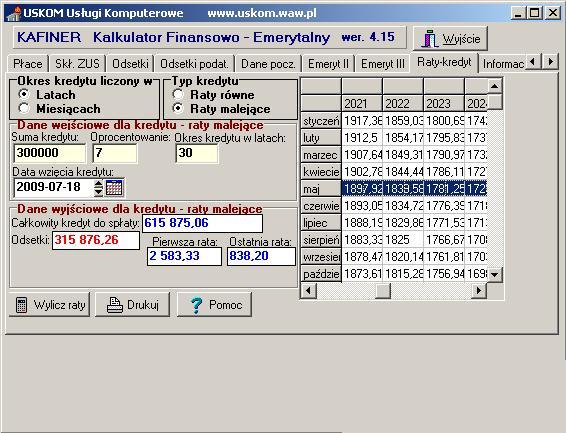Click highlighted cell 1897,92 in maj row
Viewport: 566px width, 433px height.
(x=362, y=189)
